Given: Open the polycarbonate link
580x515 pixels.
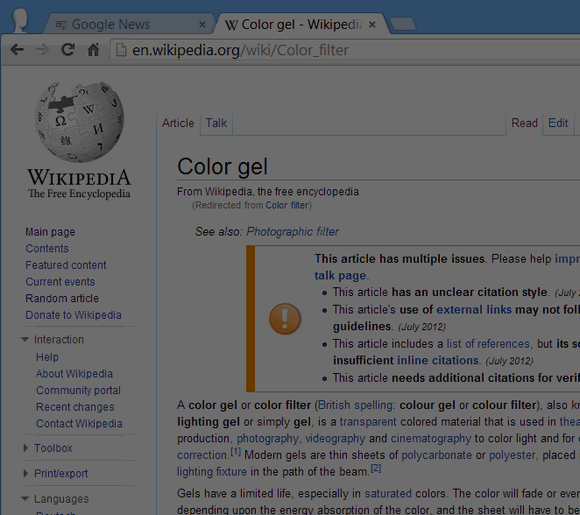Looking at the screenshot, I should coord(437,455).
